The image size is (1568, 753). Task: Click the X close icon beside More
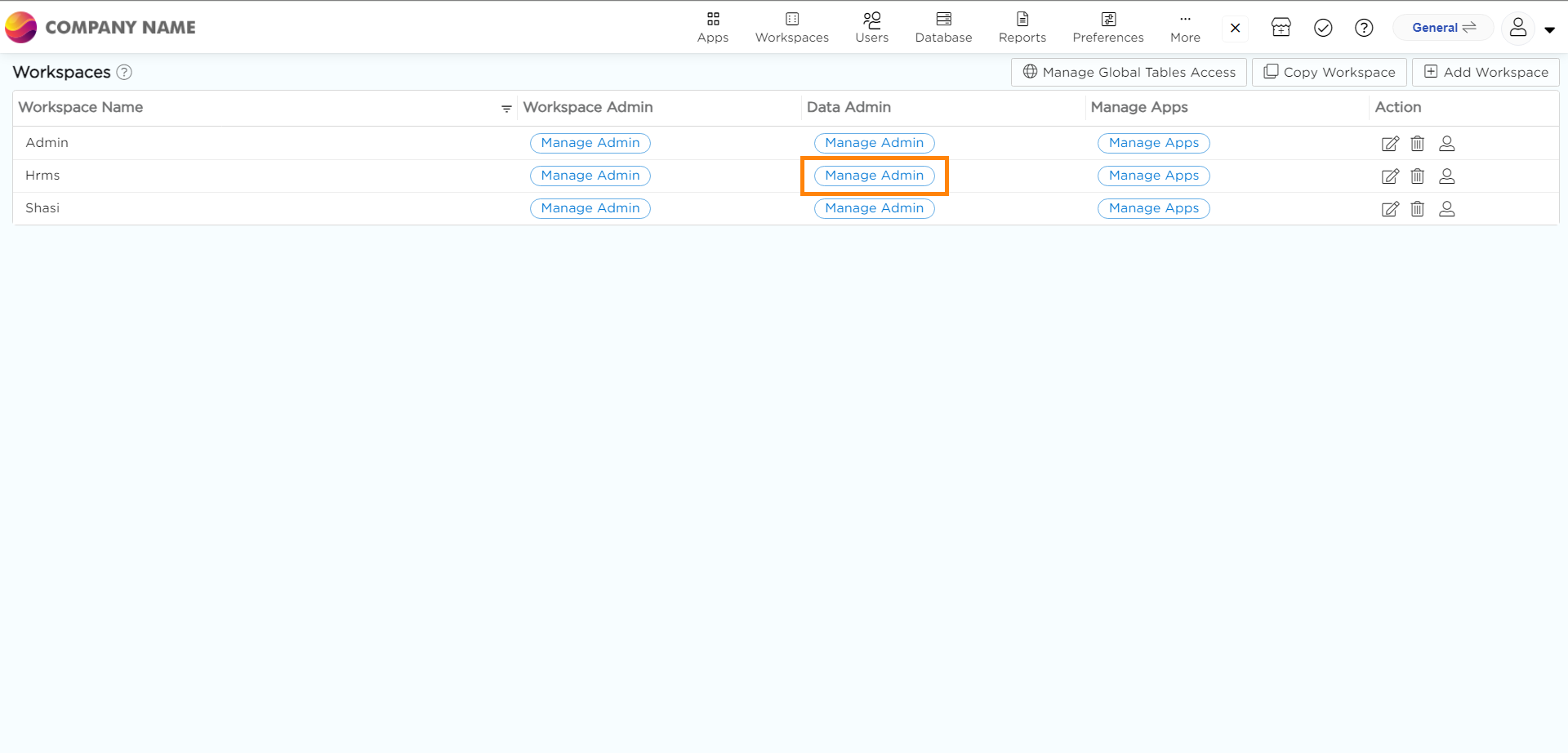tap(1235, 28)
